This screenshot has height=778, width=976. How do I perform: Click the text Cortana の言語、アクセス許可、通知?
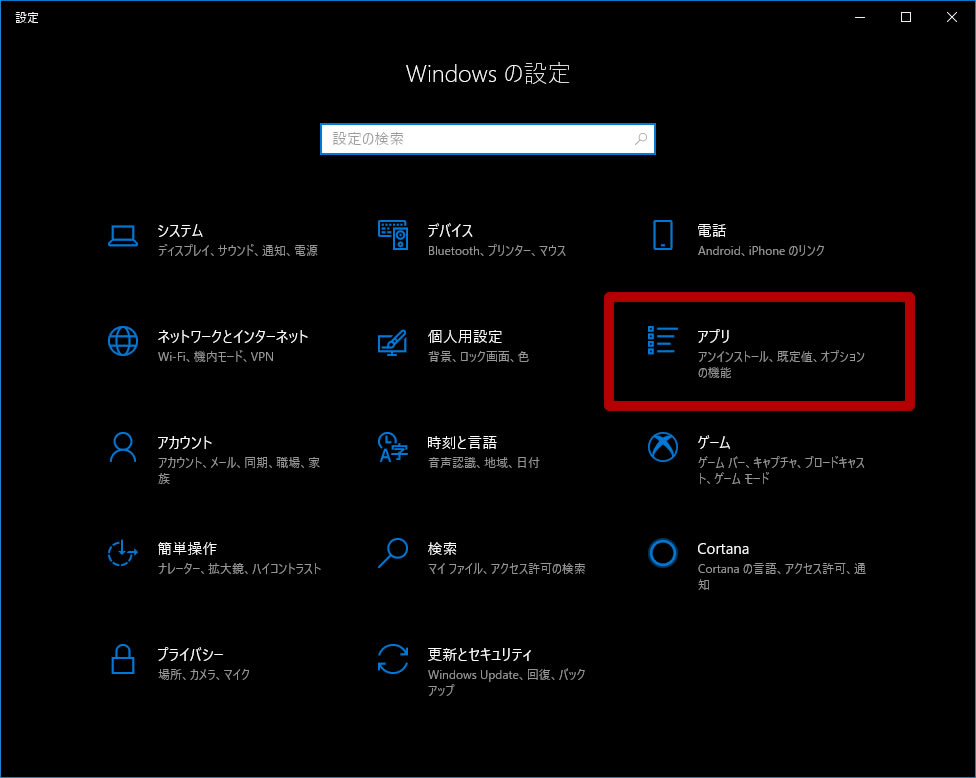[x=781, y=576]
